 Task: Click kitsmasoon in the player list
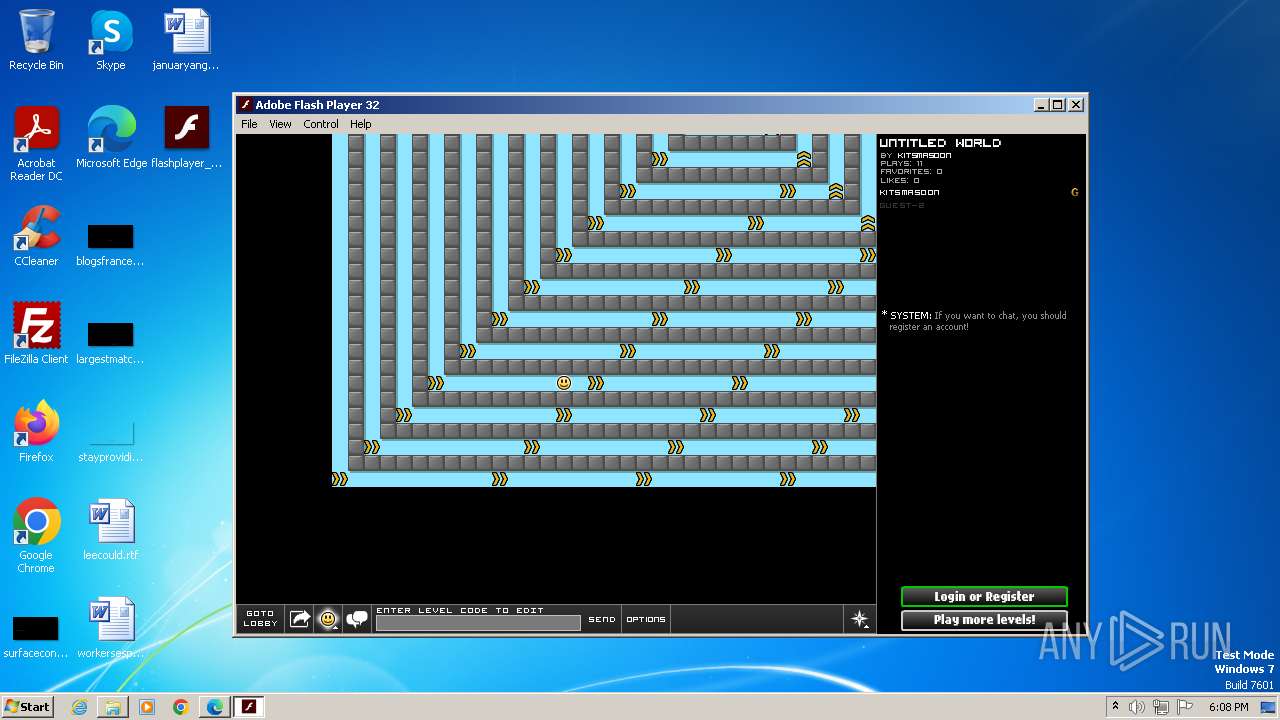click(909, 192)
